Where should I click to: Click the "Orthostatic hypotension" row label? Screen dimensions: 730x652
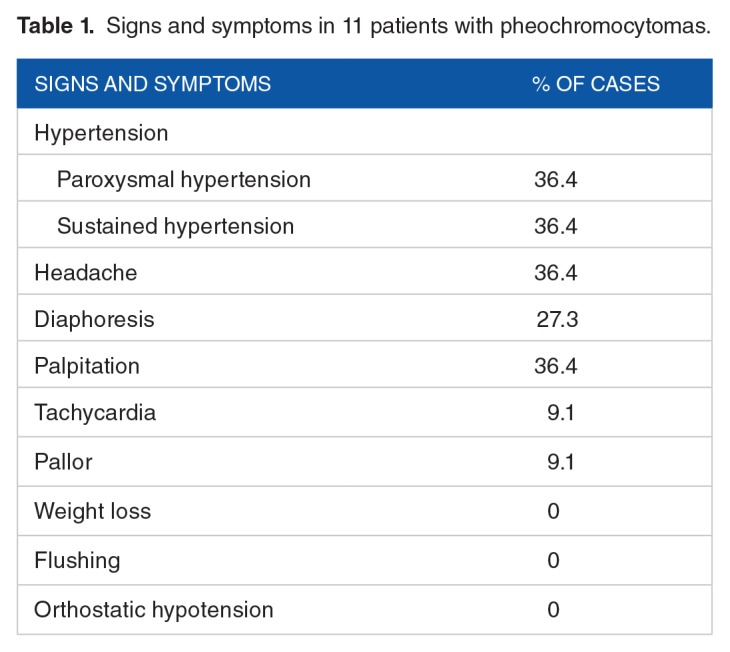[x=153, y=609]
